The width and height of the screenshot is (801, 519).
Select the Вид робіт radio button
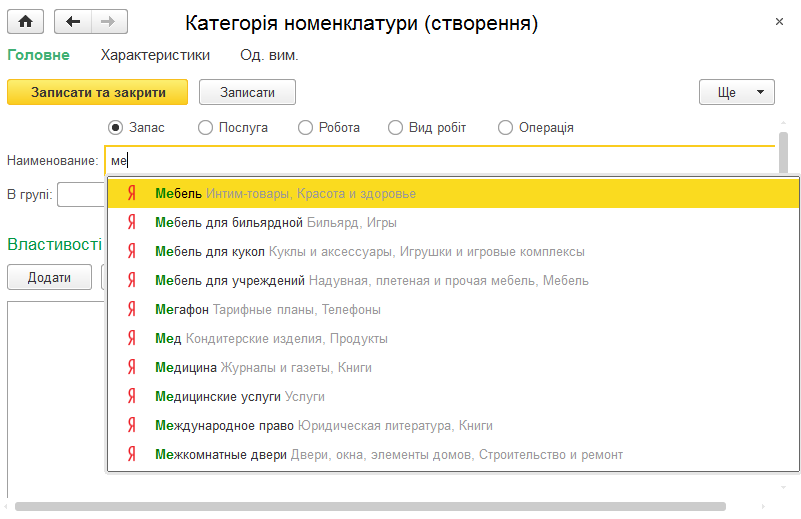[395, 127]
